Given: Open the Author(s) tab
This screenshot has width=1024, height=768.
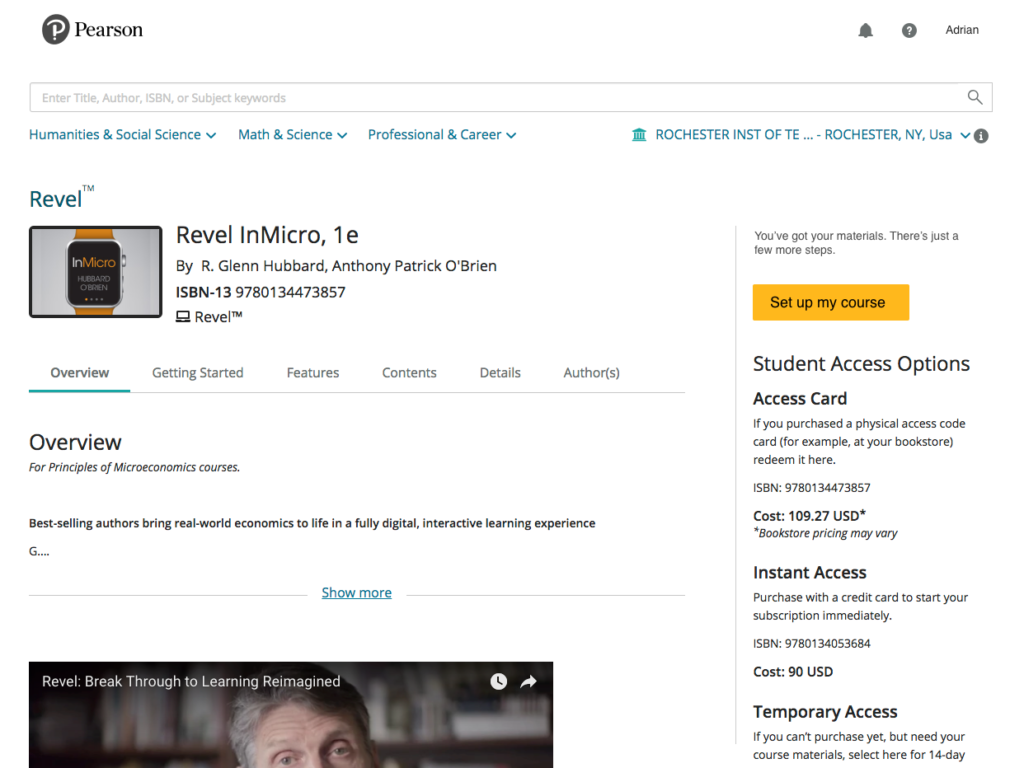Looking at the screenshot, I should pos(592,373).
